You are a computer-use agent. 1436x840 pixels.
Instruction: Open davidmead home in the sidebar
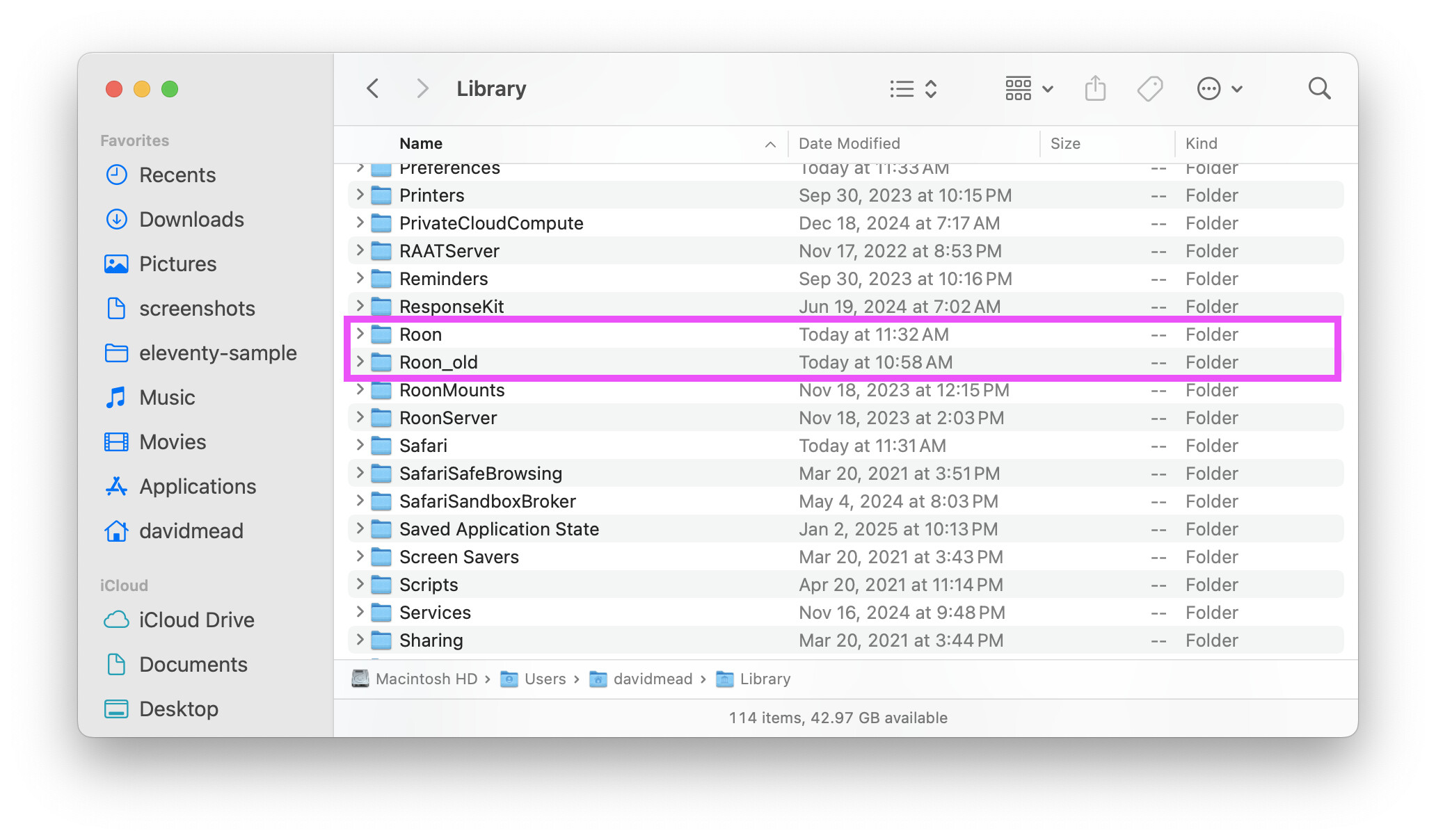pos(174,531)
